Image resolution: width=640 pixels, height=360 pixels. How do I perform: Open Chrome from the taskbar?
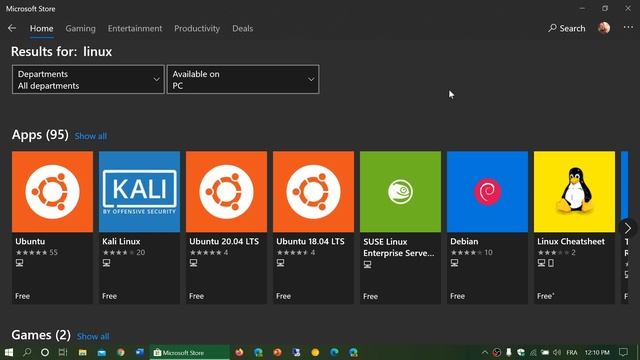(x=120, y=352)
